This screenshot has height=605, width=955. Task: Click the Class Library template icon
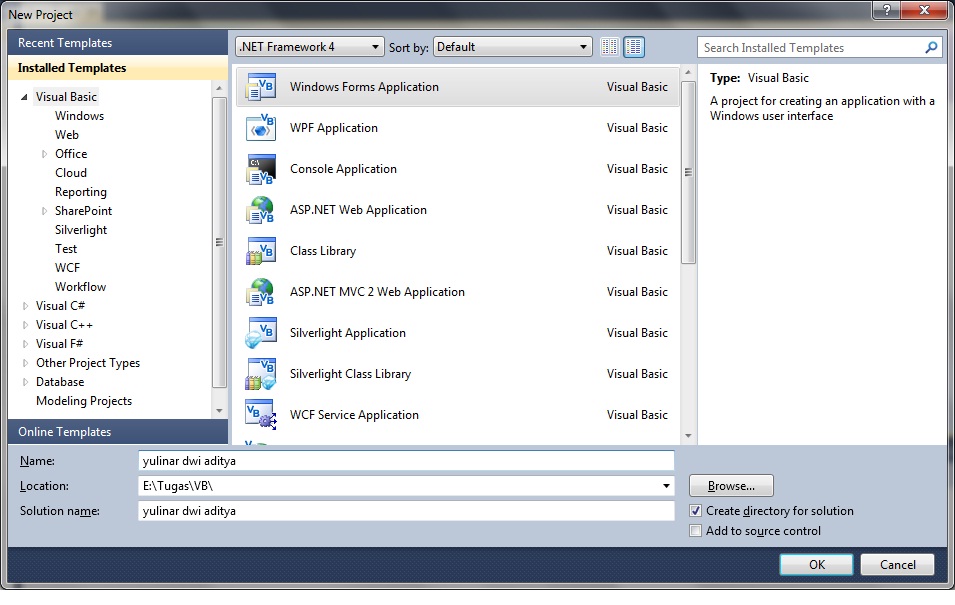click(261, 250)
